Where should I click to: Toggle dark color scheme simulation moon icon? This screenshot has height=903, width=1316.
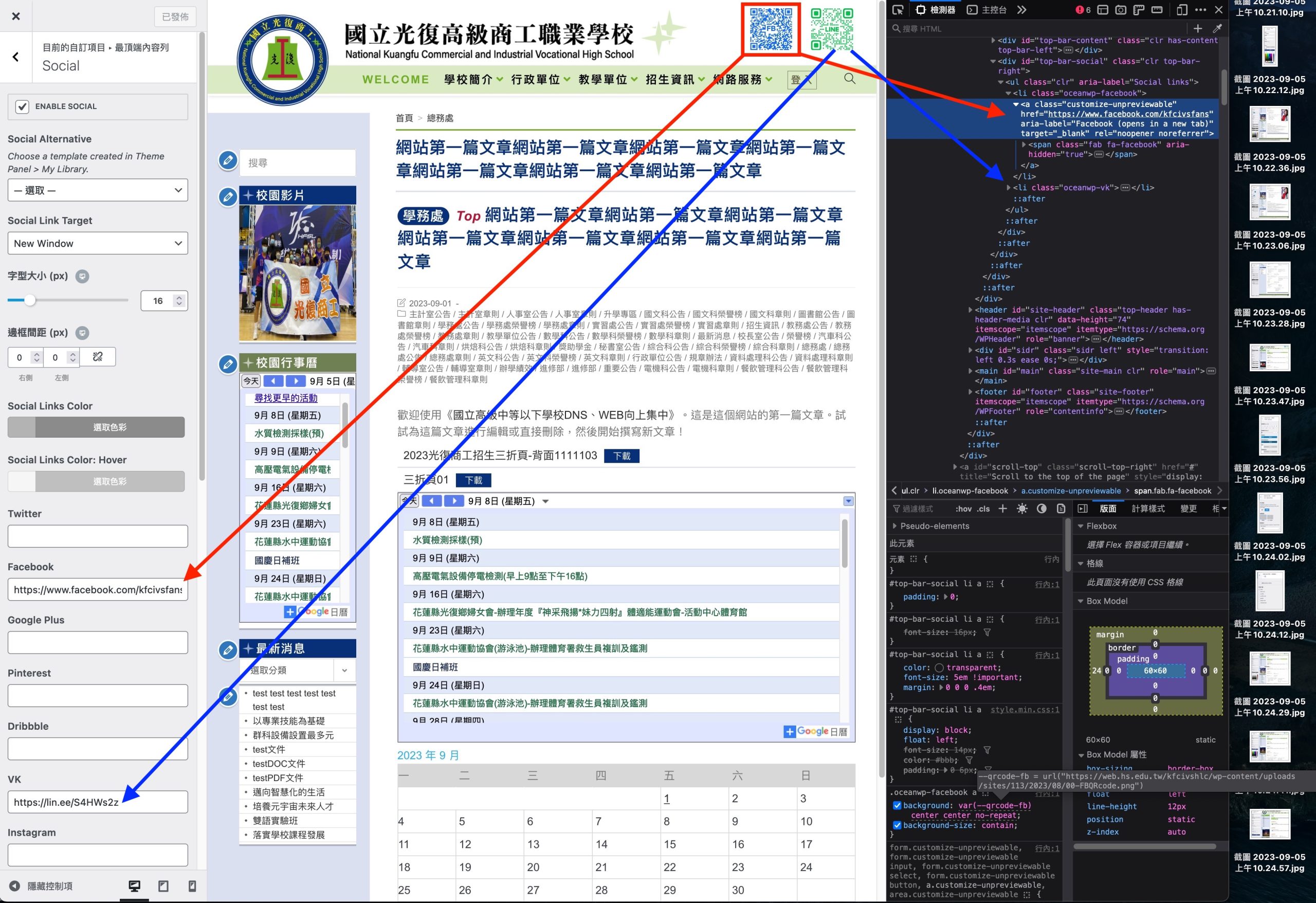[x=1041, y=509]
